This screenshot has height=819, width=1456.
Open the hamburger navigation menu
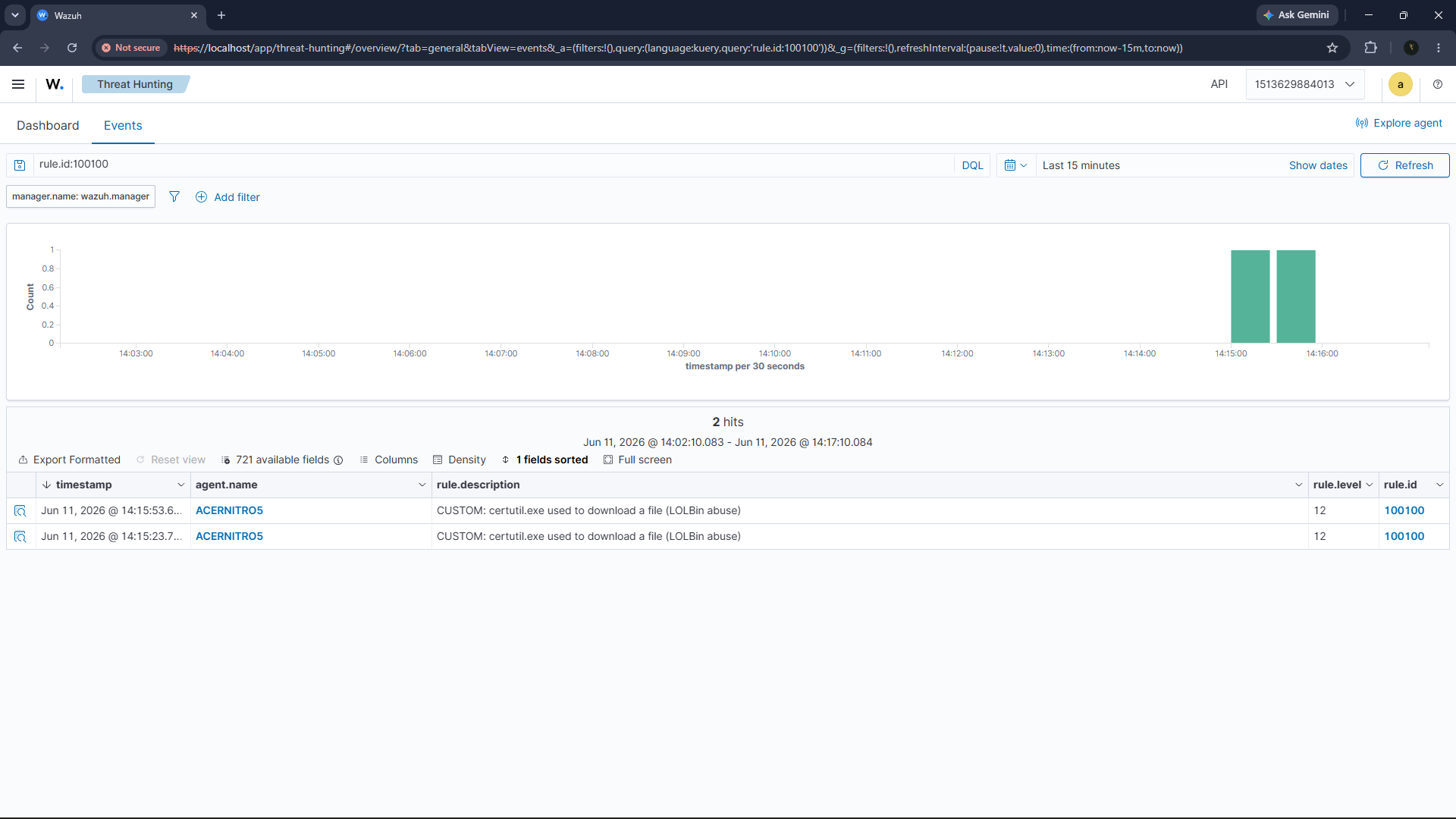click(18, 84)
